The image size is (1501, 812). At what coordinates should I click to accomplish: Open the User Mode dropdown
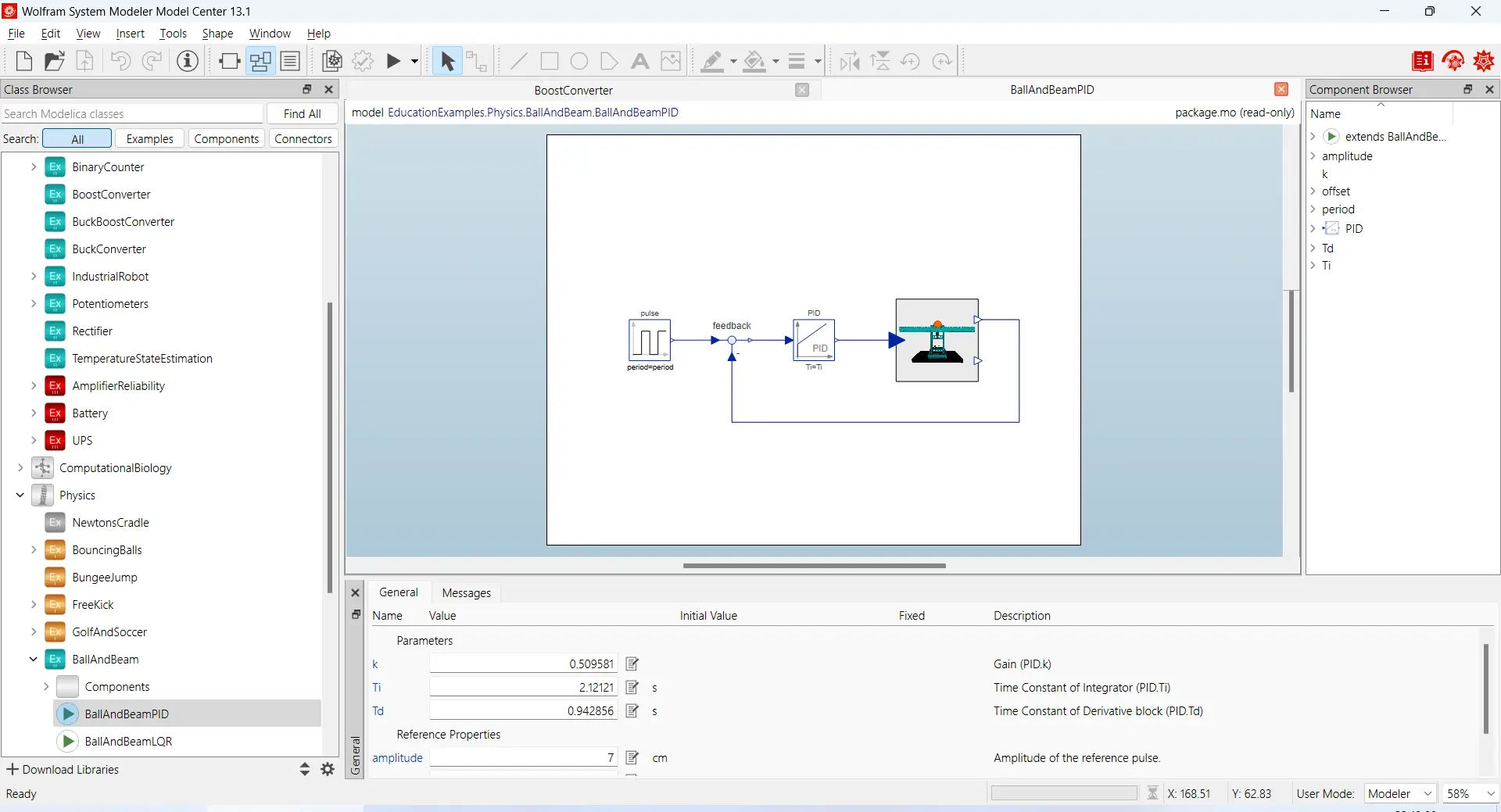pyautogui.click(x=1400, y=793)
